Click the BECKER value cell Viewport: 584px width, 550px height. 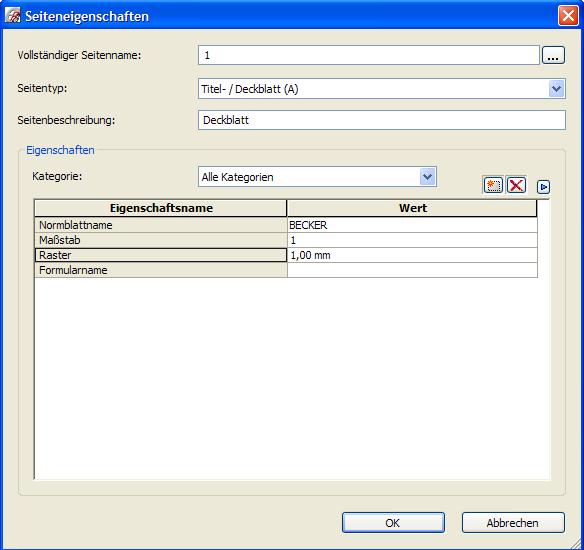click(412, 225)
